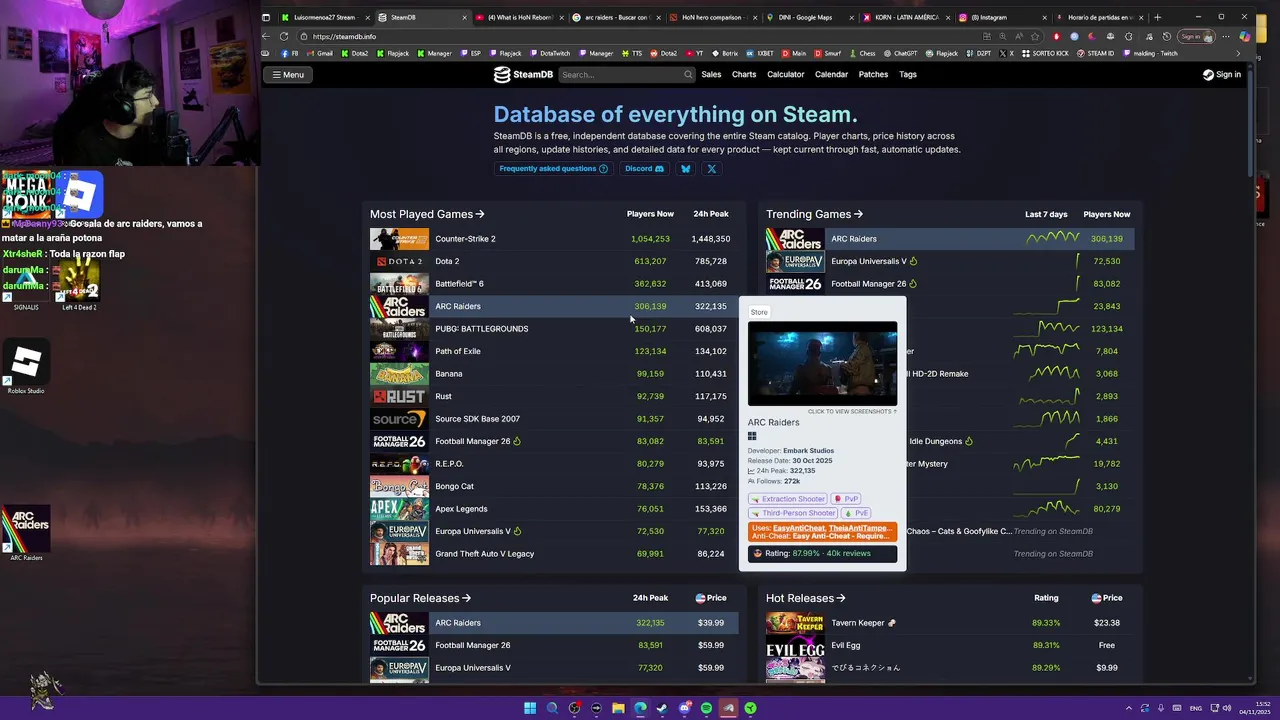Click the search magnifier icon in SteamDB search
1280x720 pixels.
[688, 74]
